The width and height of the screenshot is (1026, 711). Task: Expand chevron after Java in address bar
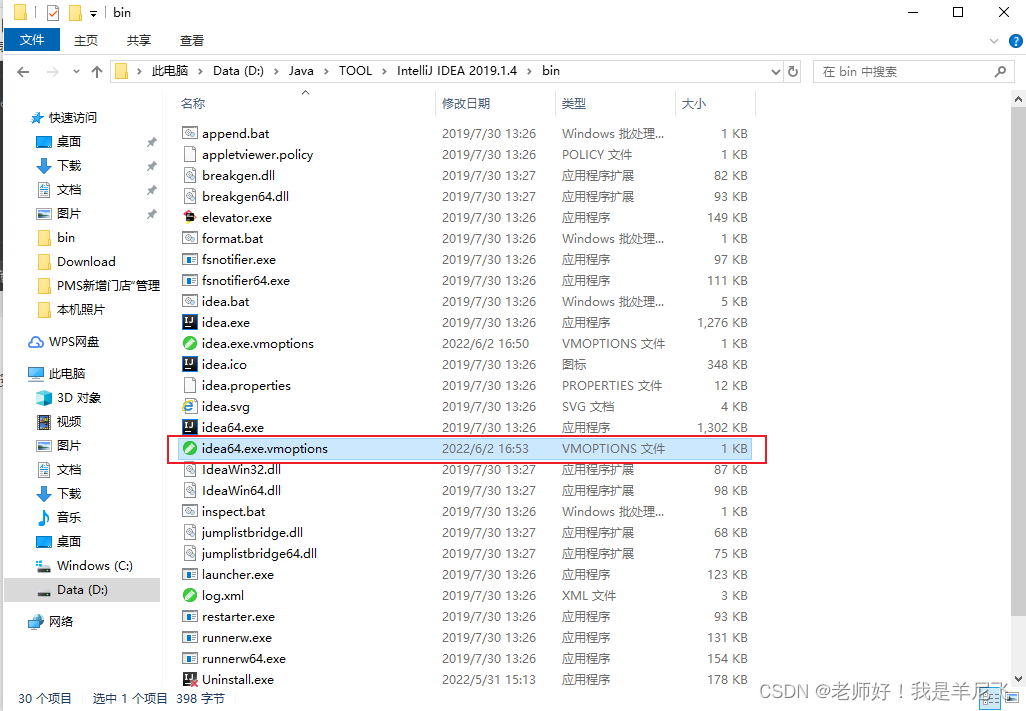pyautogui.click(x=325, y=71)
